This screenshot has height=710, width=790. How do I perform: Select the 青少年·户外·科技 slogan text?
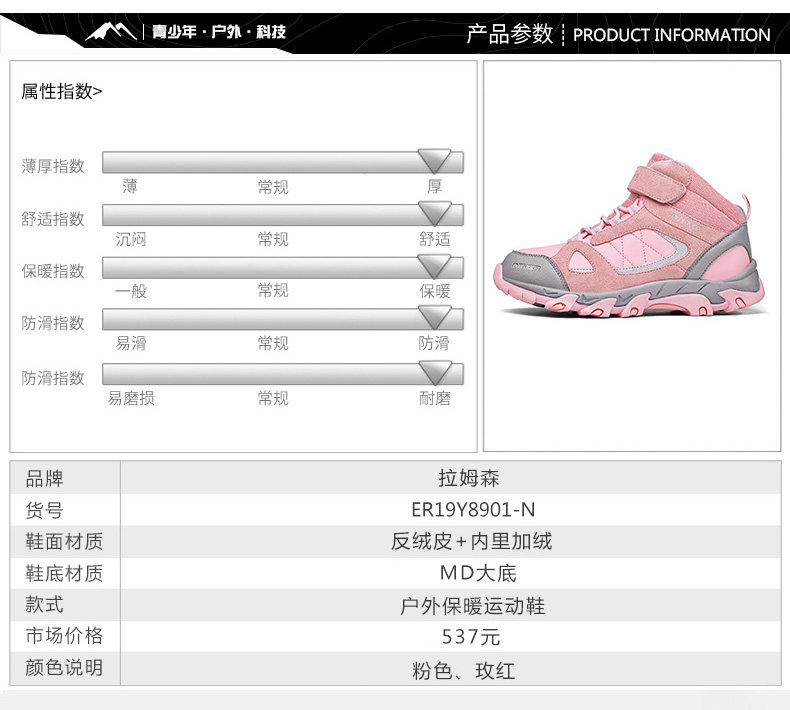[x=219, y=32]
